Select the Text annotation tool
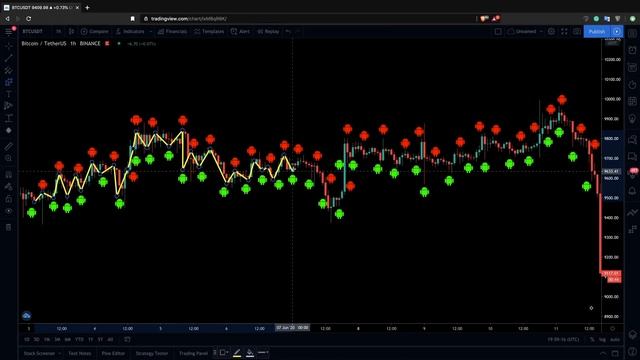The image size is (640, 360). tap(9, 94)
